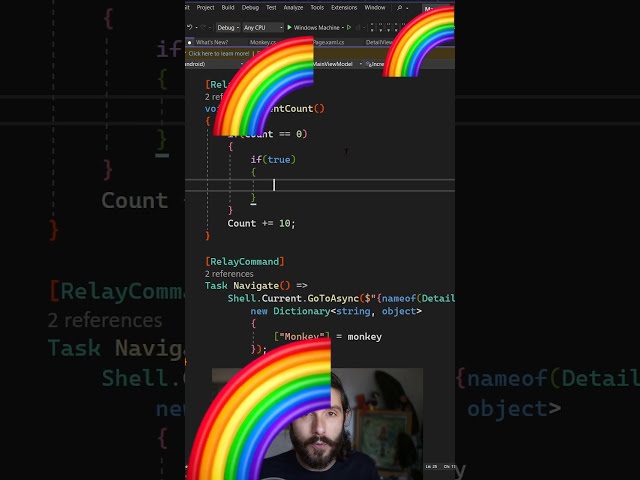Click the 'if(true)' code line
Image resolution: width=640 pixels, height=480 pixels.
(x=273, y=160)
